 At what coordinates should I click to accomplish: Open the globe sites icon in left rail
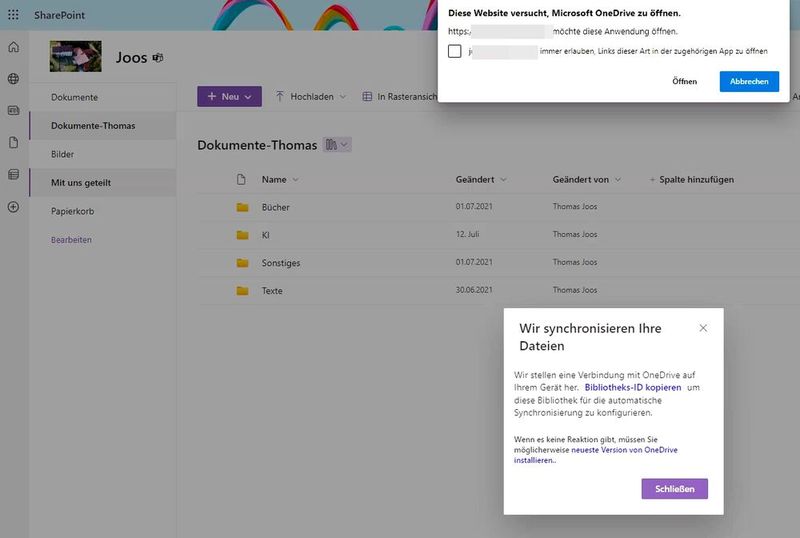tap(14, 79)
